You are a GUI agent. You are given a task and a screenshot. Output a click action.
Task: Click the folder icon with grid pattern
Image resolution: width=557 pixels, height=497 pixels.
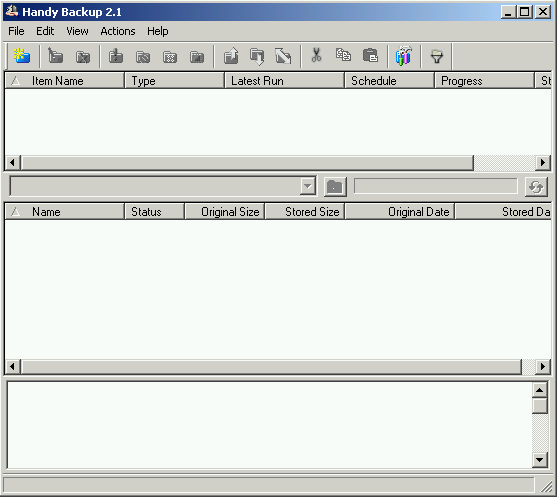click(170, 56)
